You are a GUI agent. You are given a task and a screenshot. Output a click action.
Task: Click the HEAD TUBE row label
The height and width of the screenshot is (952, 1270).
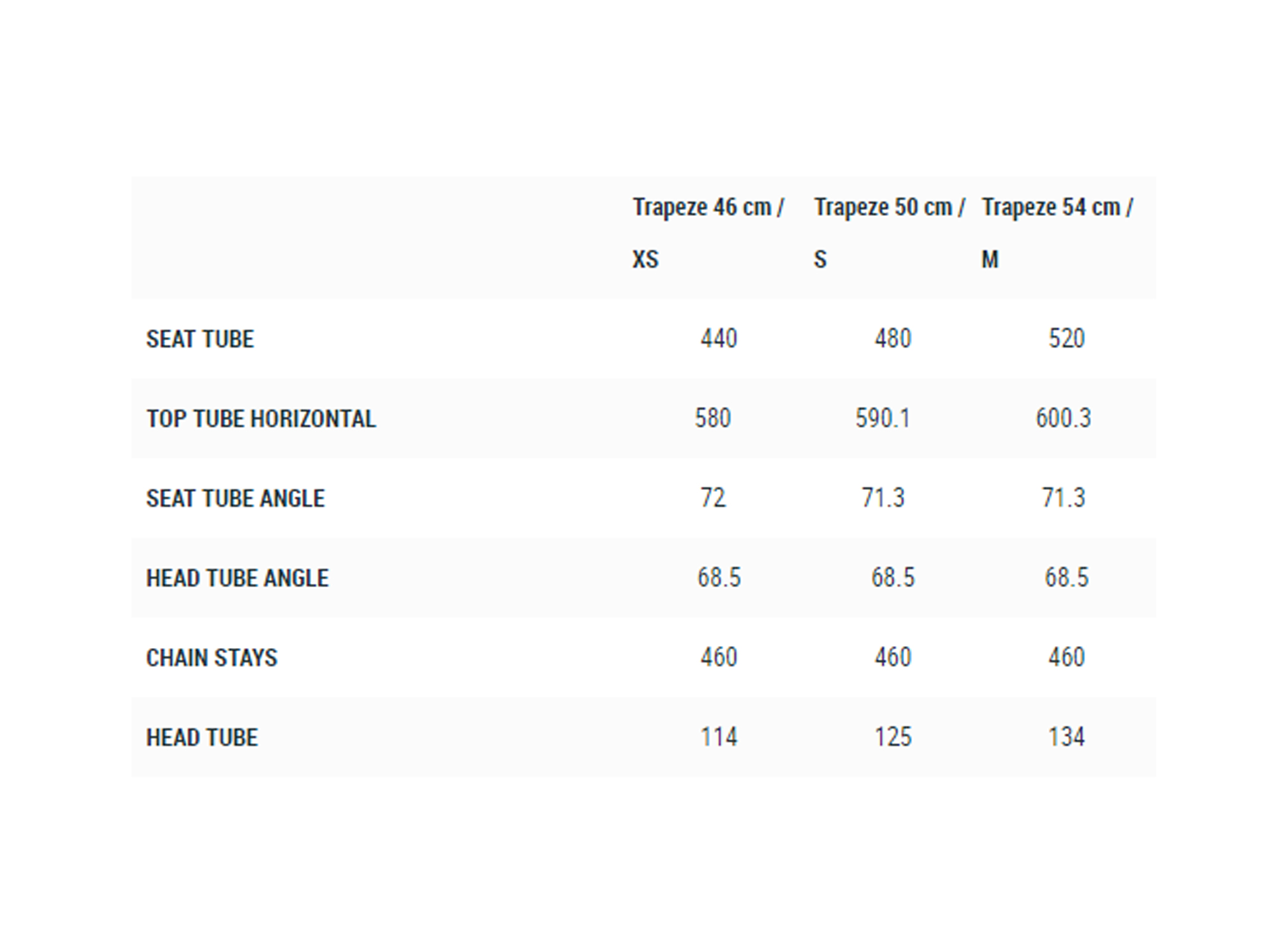point(202,737)
